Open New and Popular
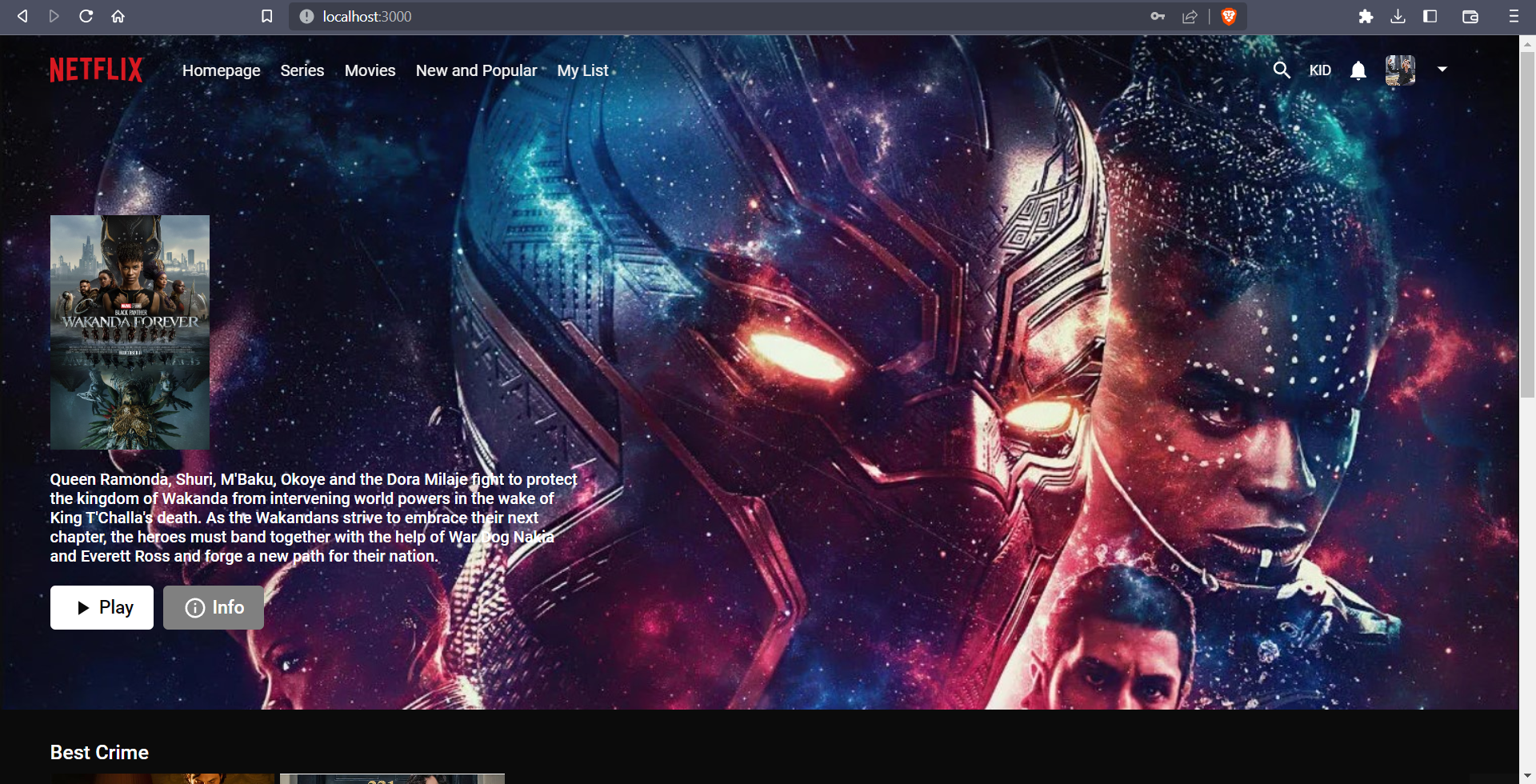 coord(477,70)
